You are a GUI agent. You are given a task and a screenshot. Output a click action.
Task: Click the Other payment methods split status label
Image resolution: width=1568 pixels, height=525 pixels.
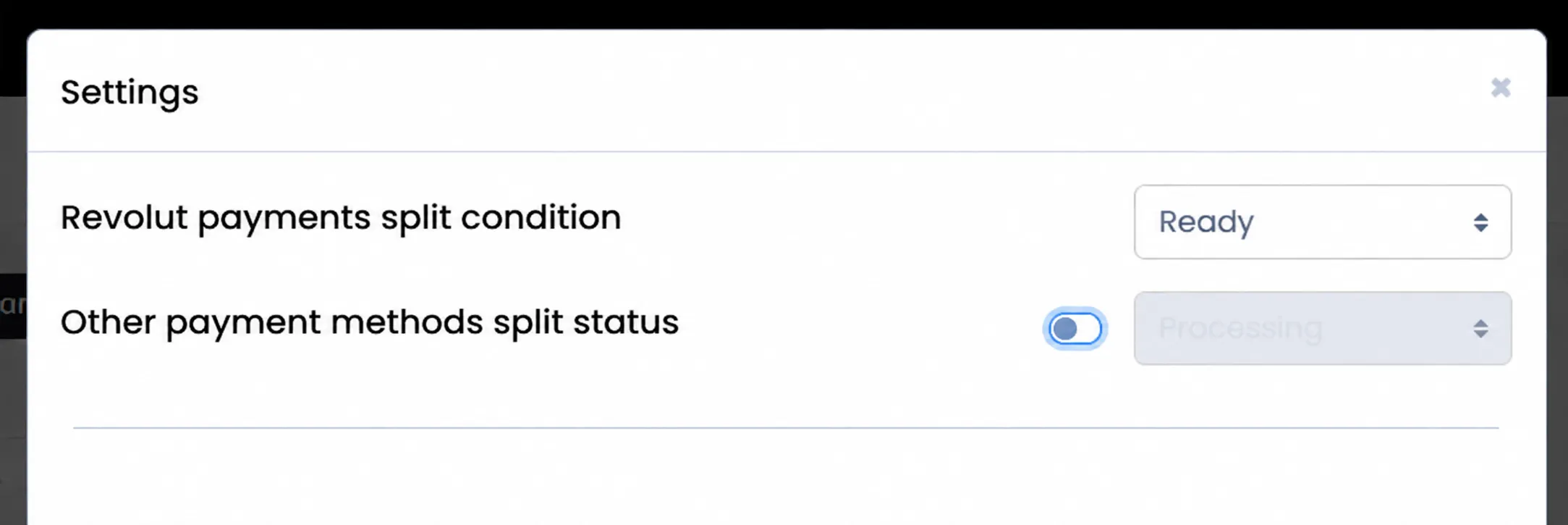pyautogui.click(x=370, y=322)
